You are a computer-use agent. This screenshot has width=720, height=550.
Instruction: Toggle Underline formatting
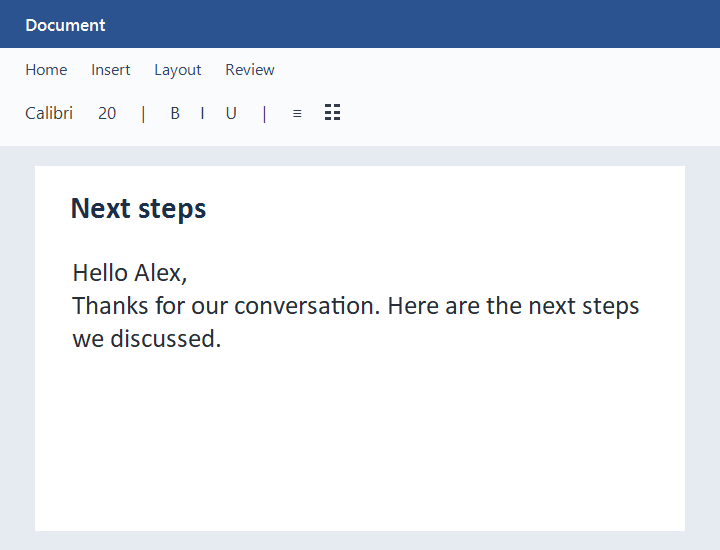coord(231,113)
